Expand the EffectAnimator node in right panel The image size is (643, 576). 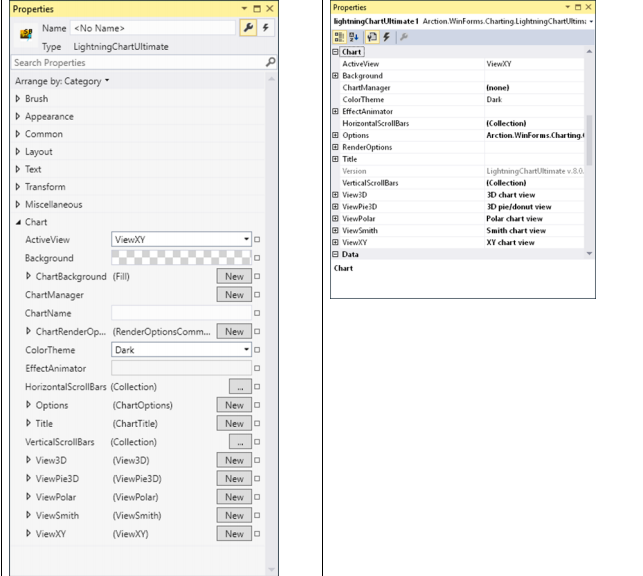coord(335,111)
